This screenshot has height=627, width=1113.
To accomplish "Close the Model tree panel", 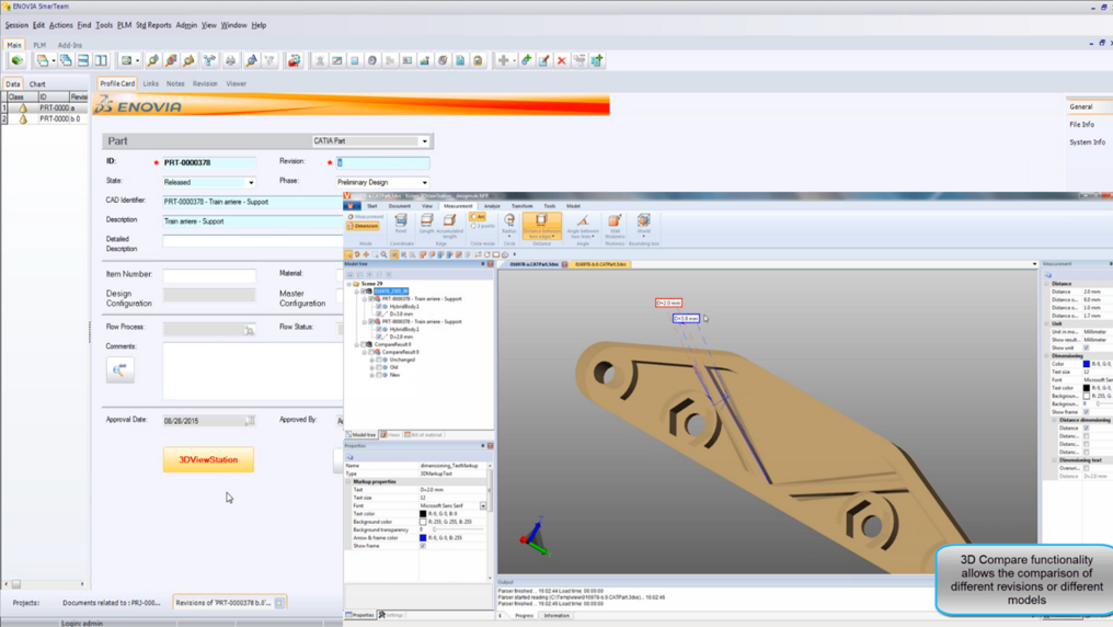I will coord(490,264).
